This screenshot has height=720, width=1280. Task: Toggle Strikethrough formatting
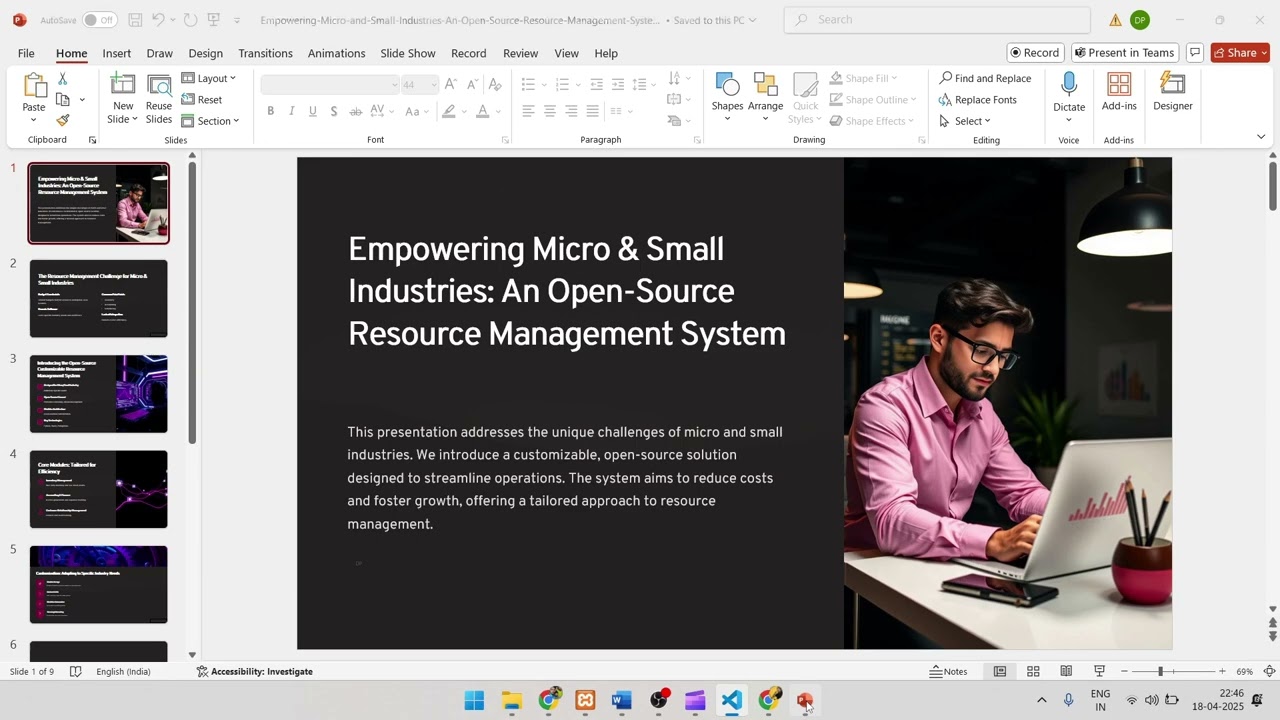click(355, 111)
